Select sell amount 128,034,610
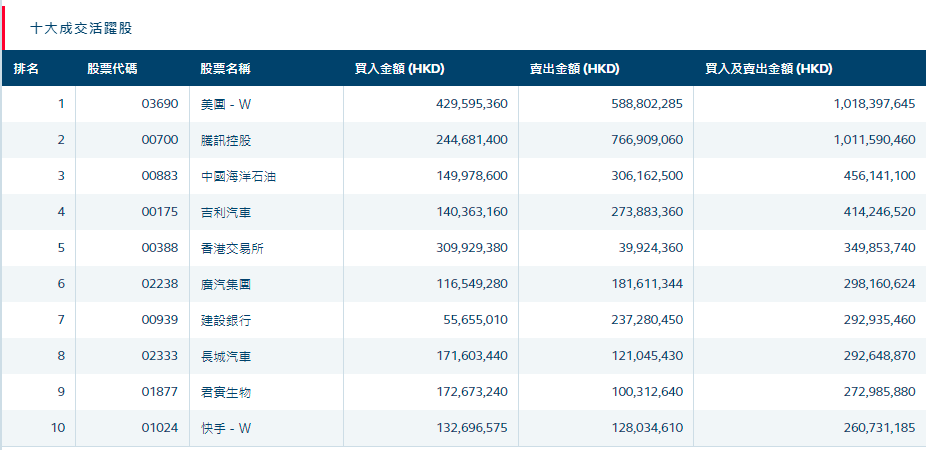The image size is (926, 450). pos(647,428)
